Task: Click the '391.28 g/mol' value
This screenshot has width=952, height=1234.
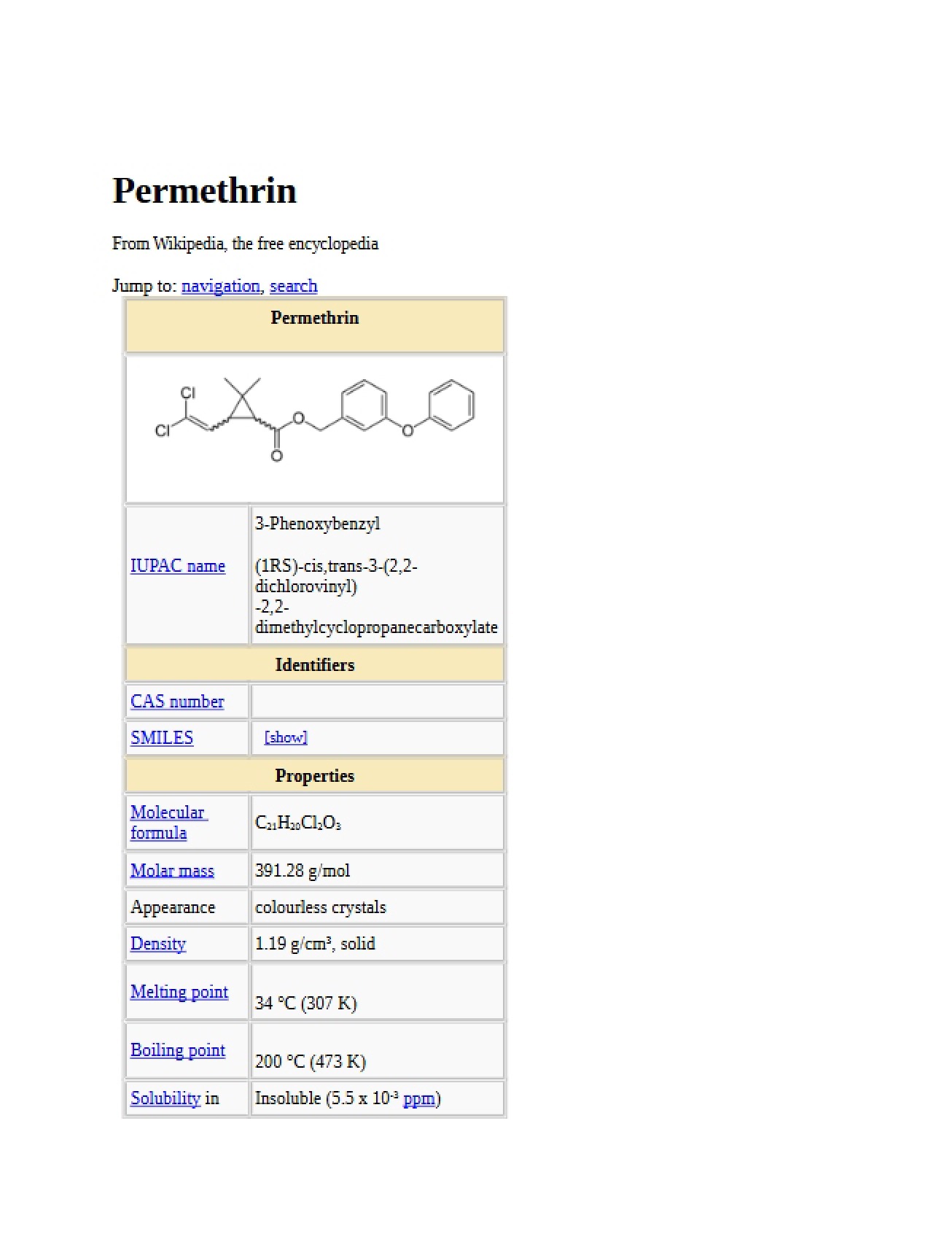Action: pos(303,871)
